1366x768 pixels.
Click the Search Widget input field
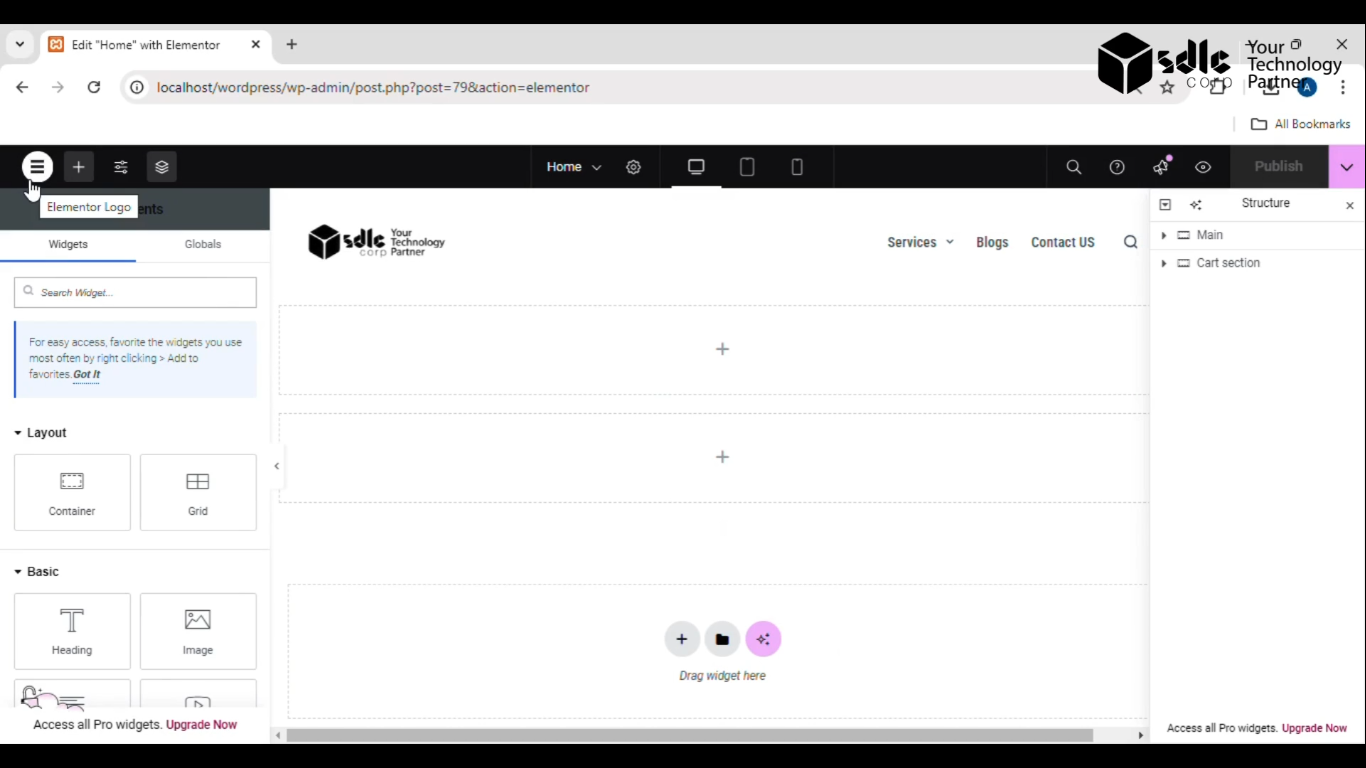point(135,292)
